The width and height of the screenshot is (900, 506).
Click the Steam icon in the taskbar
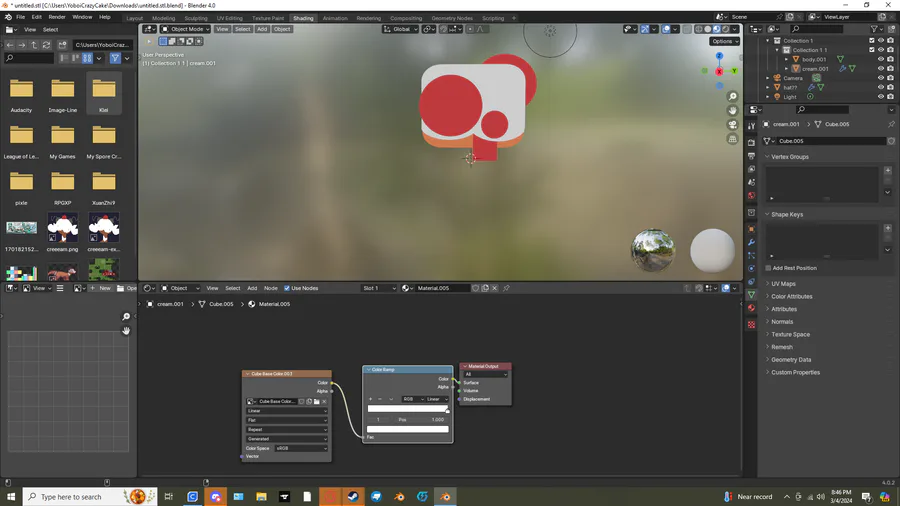click(x=354, y=496)
